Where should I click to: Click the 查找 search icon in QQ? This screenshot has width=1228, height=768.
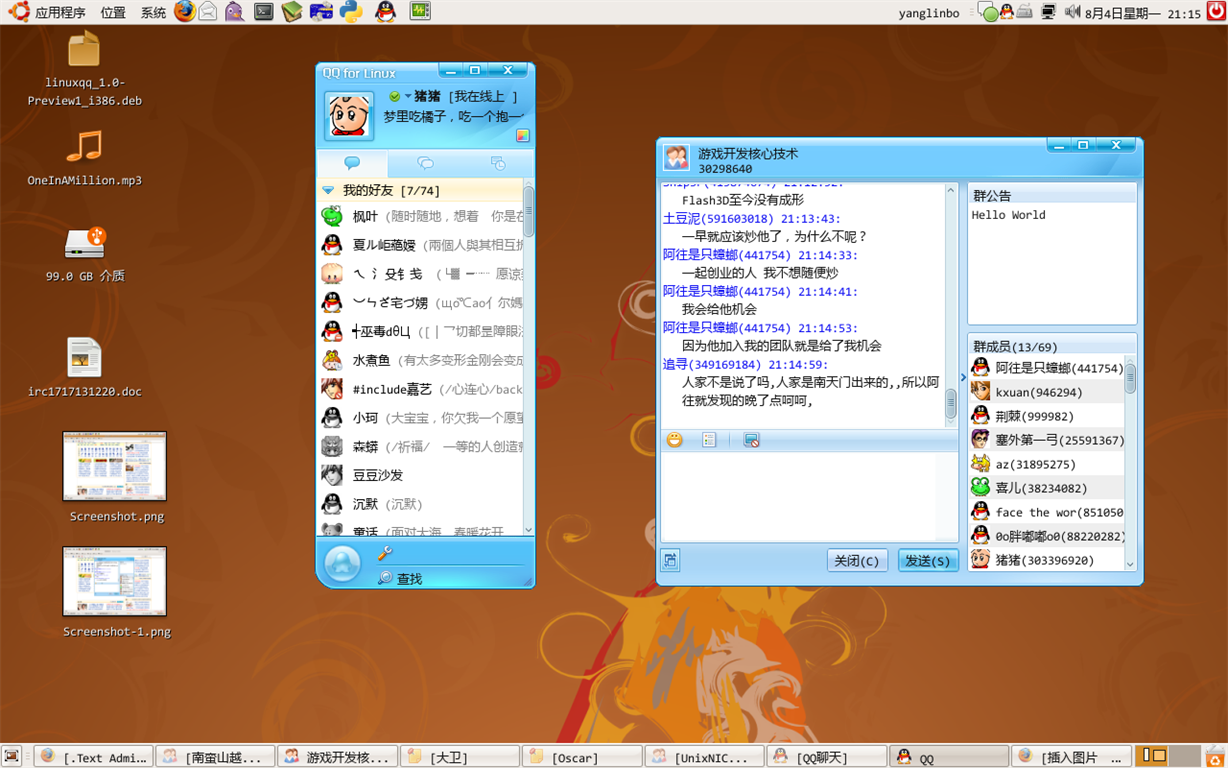(385, 578)
